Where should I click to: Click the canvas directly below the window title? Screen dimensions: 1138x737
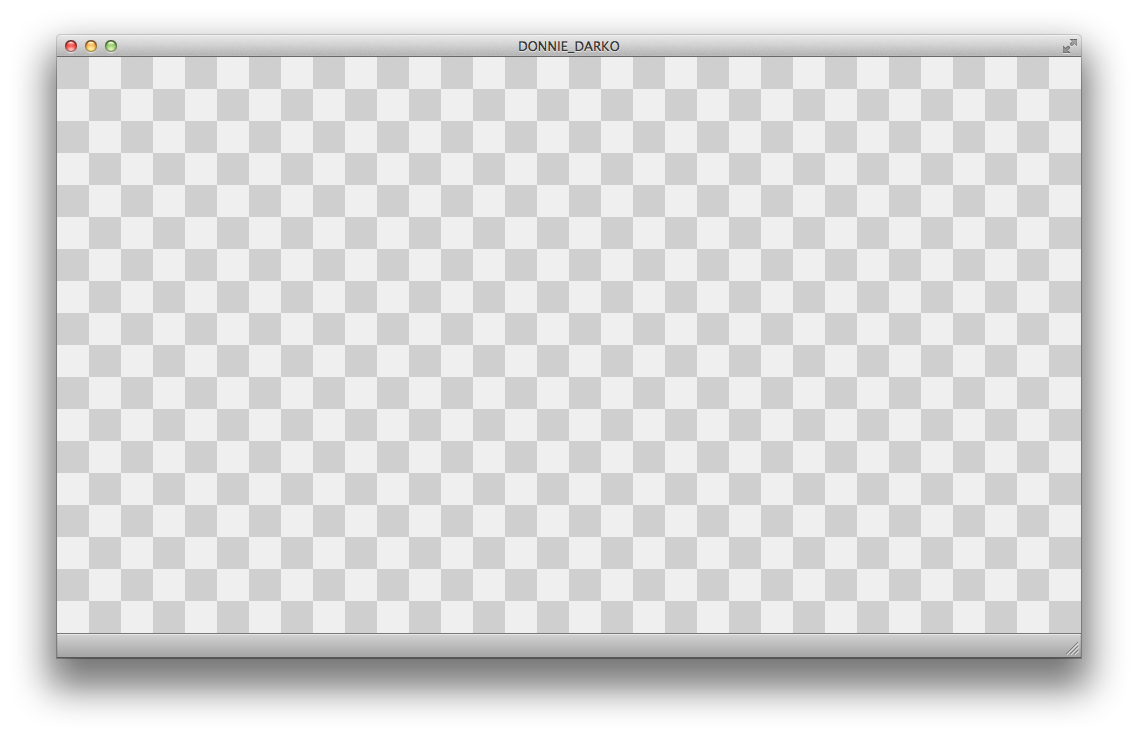tap(568, 72)
